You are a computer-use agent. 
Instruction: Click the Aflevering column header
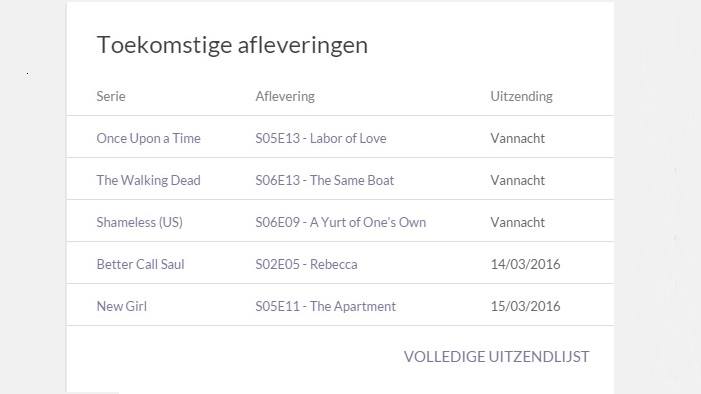[285, 96]
